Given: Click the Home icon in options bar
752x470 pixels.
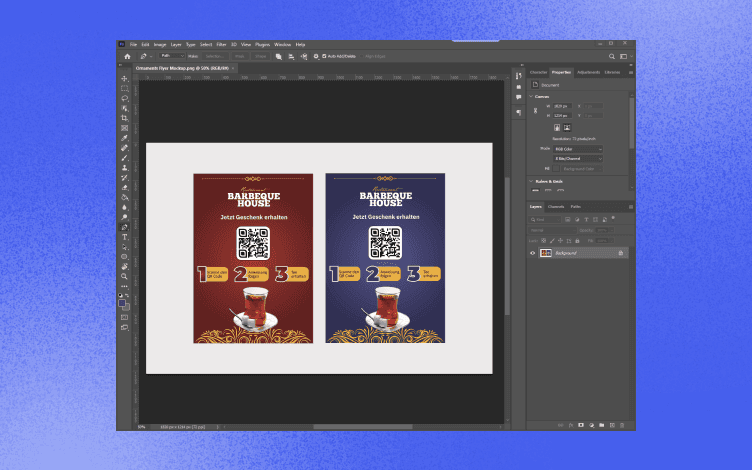Looking at the screenshot, I should pos(127,56).
